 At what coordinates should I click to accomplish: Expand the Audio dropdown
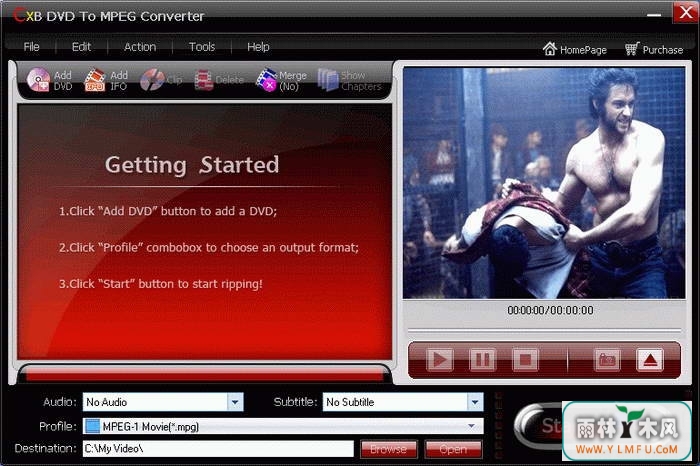click(235, 402)
